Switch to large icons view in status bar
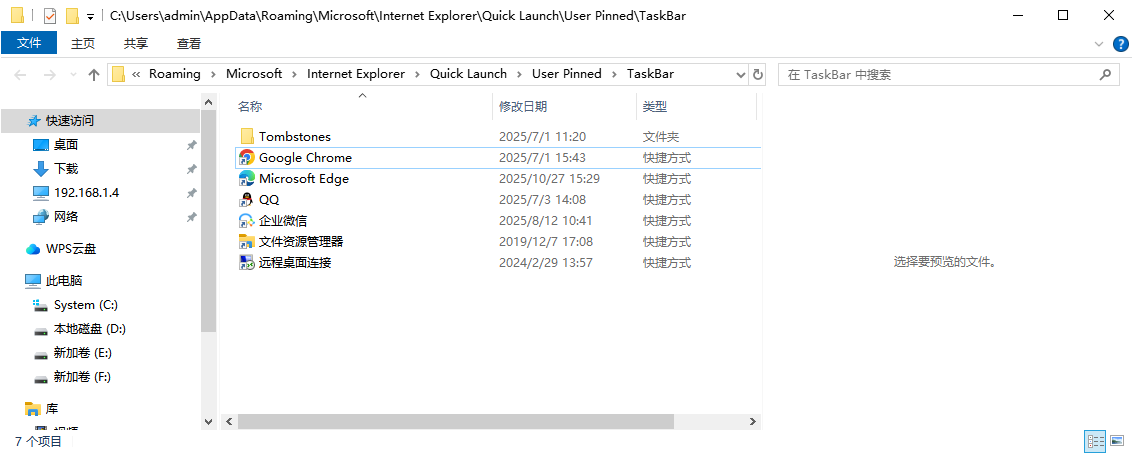 click(x=1119, y=441)
